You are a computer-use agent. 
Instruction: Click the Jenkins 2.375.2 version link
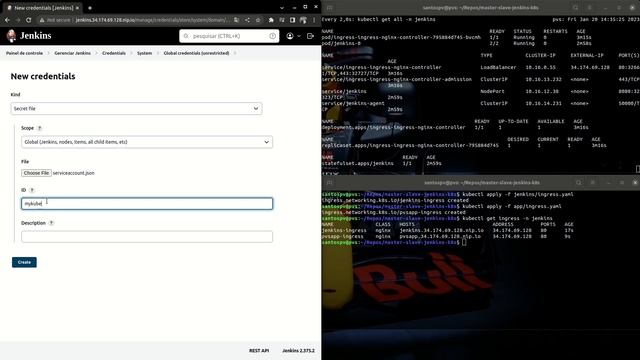click(298, 351)
